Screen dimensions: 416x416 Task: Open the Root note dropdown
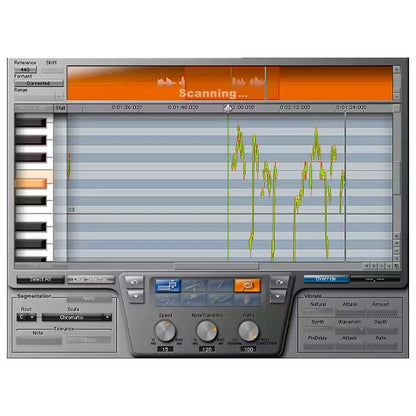point(27,317)
